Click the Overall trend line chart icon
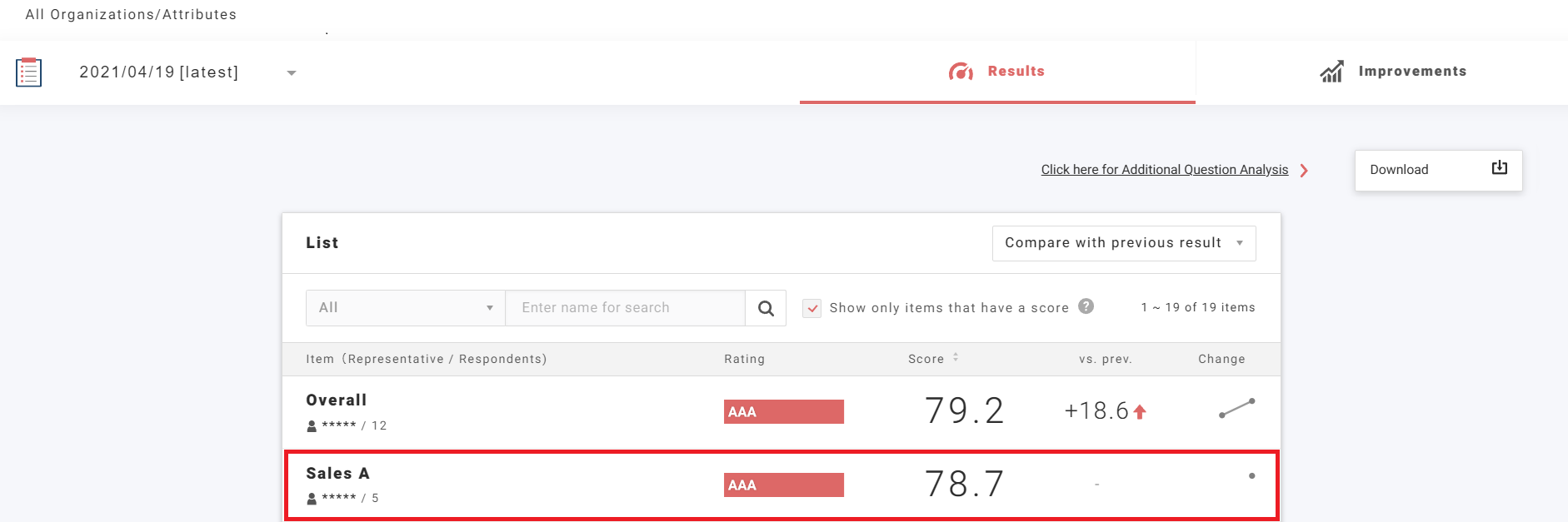1568x522 pixels. tap(1236, 408)
